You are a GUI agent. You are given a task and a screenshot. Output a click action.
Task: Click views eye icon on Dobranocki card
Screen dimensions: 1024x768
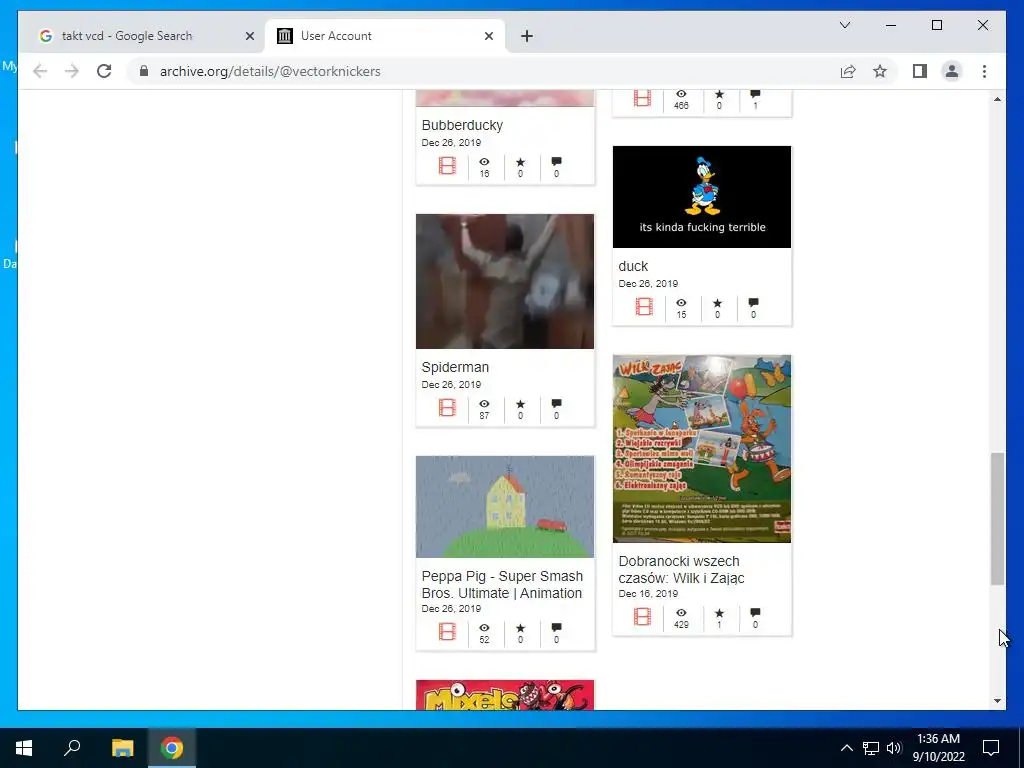pos(681,613)
